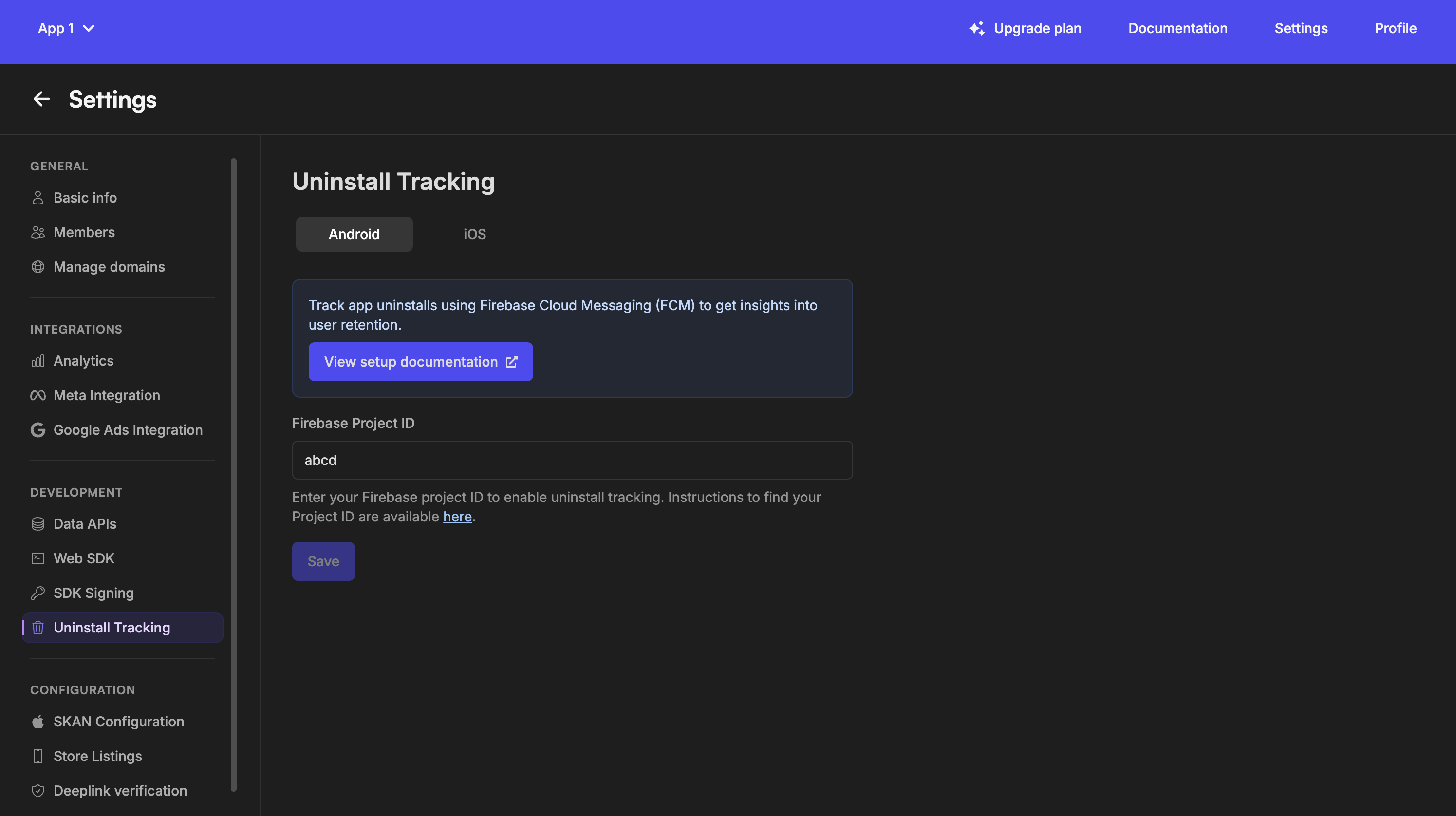Click the Save button
1456x816 pixels.
323,561
